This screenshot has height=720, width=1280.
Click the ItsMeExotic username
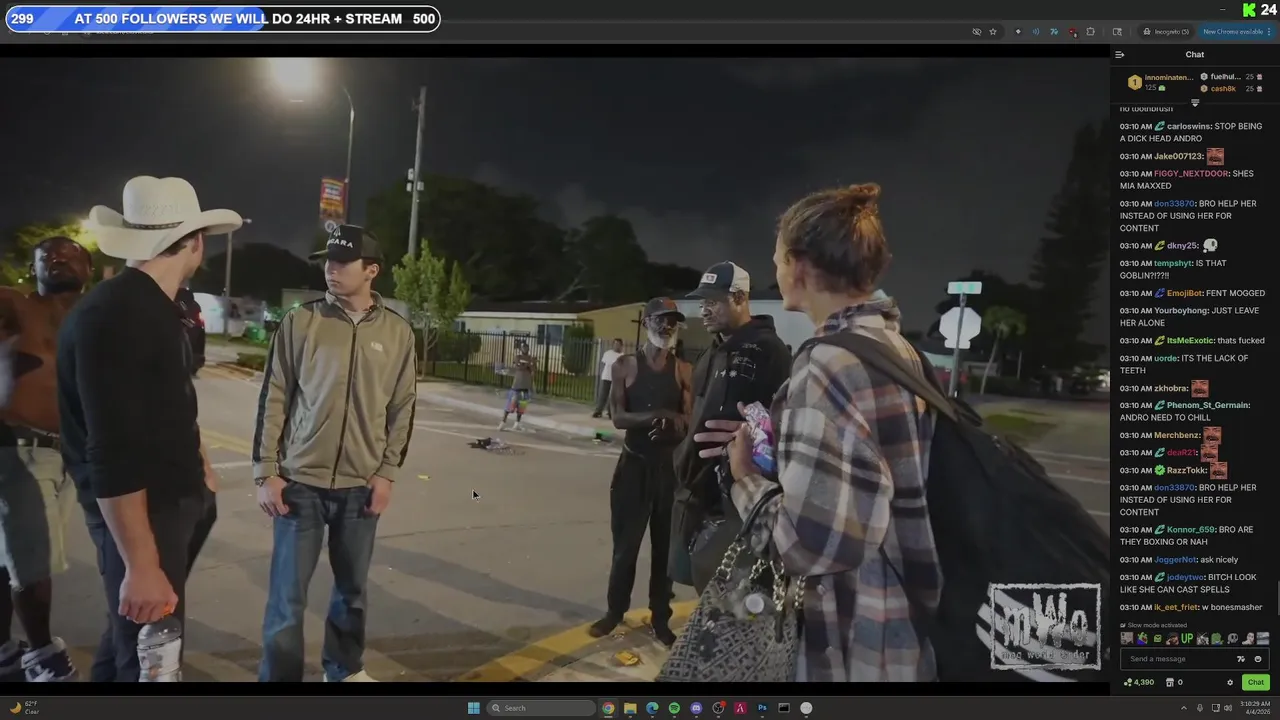1190,341
